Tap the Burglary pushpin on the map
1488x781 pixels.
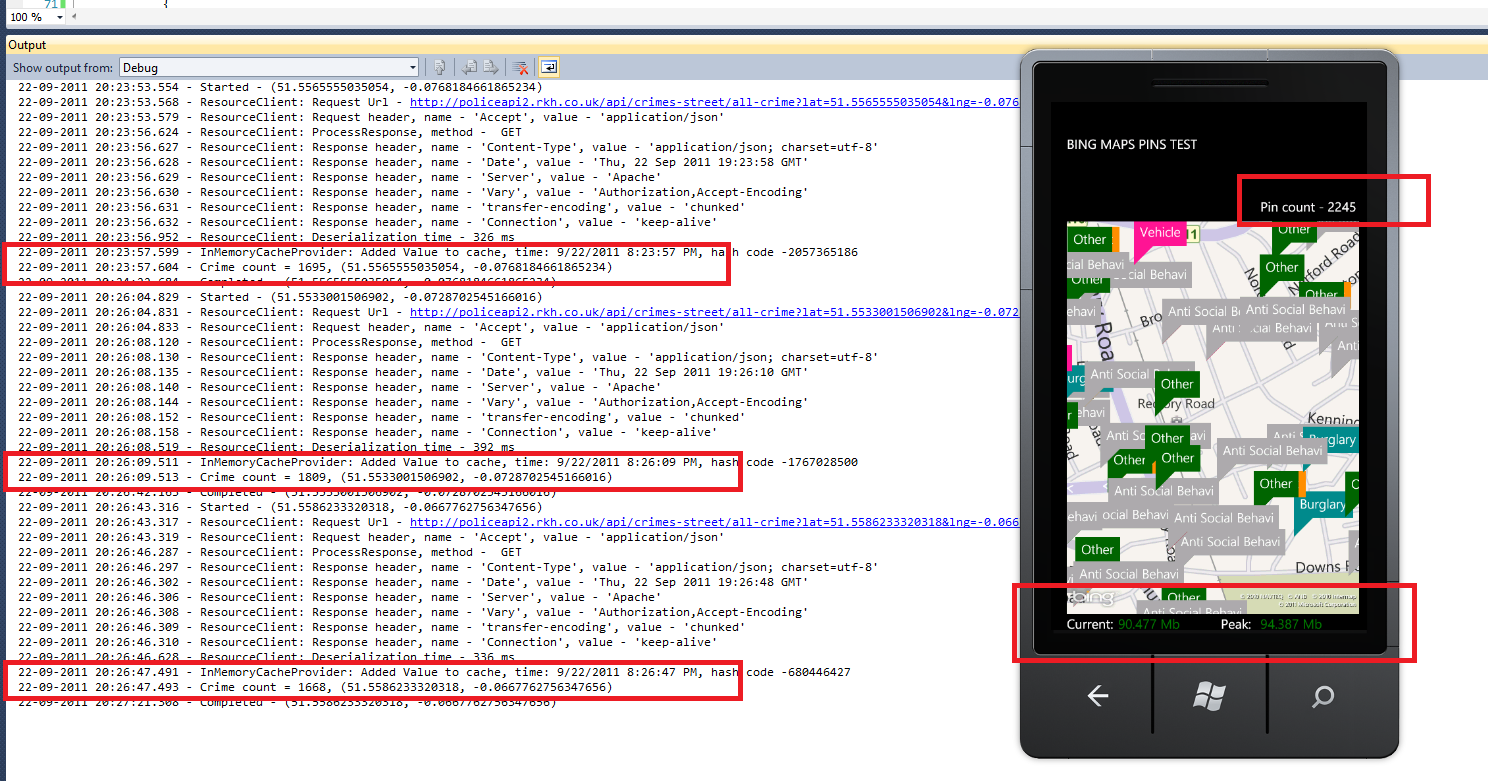1324,504
